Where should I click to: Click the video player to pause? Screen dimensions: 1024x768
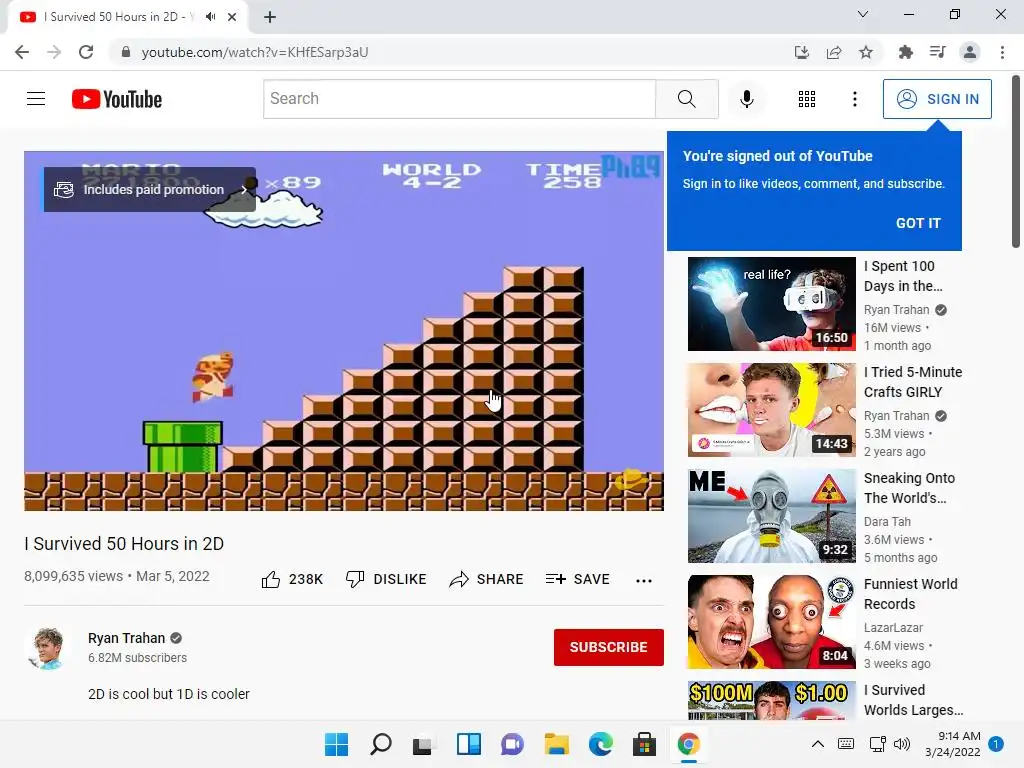click(x=344, y=330)
